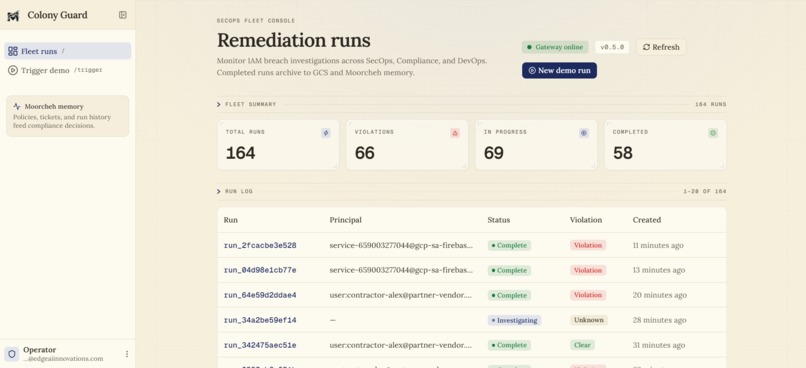The image size is (806, 368).
Task: Click the Unknown violation badge
Action: [589, 320]
